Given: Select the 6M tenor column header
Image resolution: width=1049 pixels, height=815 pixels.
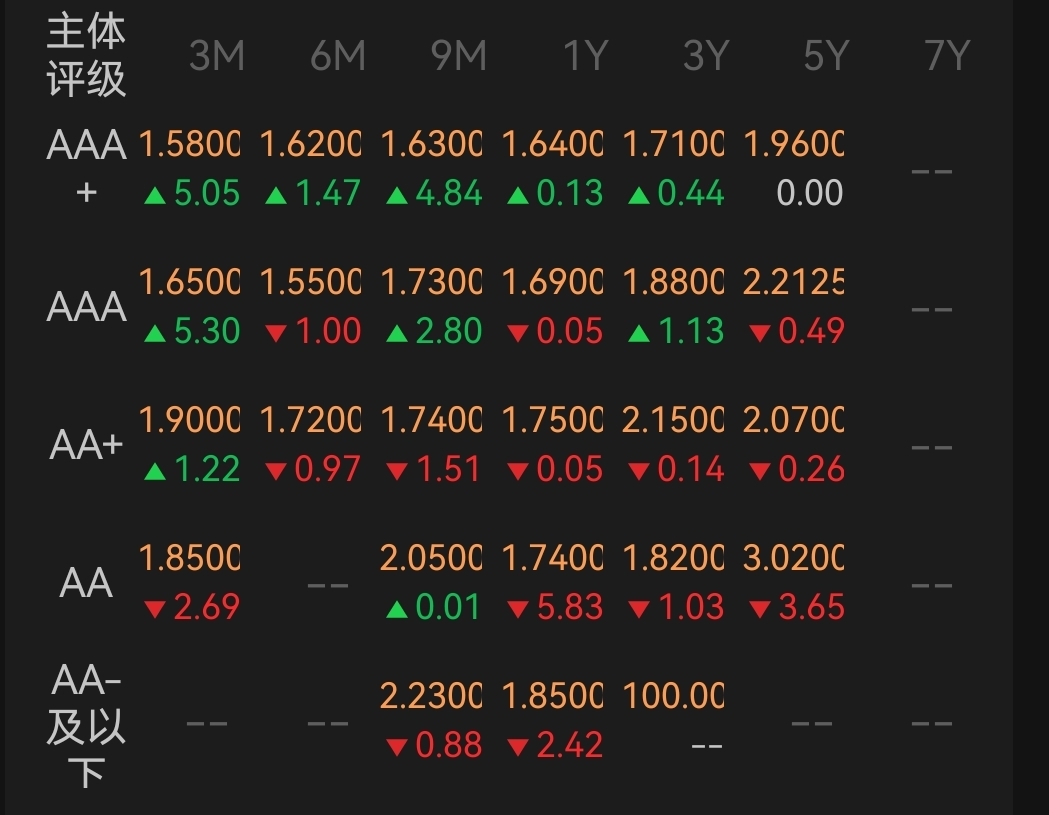Looking at the screenshot, I should (x=337, y=57).
